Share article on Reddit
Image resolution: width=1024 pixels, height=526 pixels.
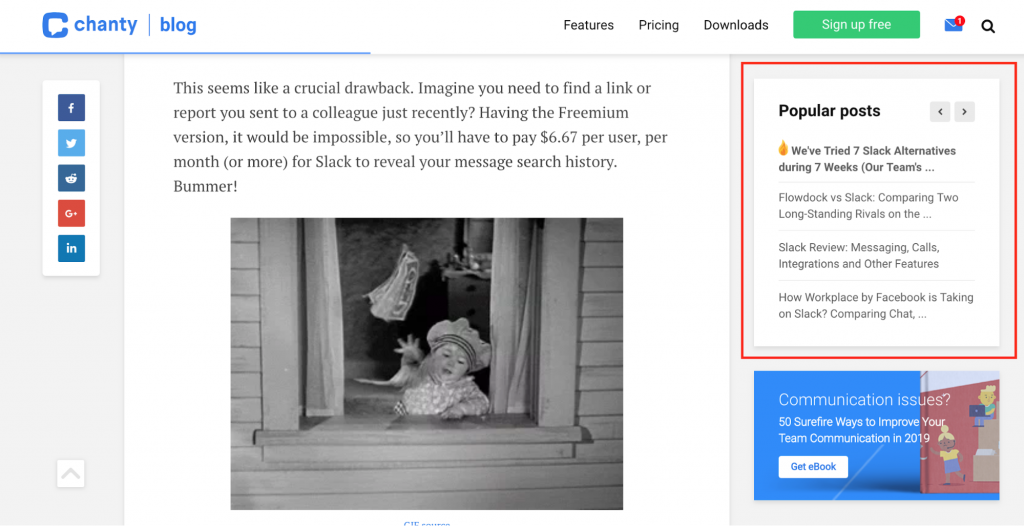click(x=71, y=178)
